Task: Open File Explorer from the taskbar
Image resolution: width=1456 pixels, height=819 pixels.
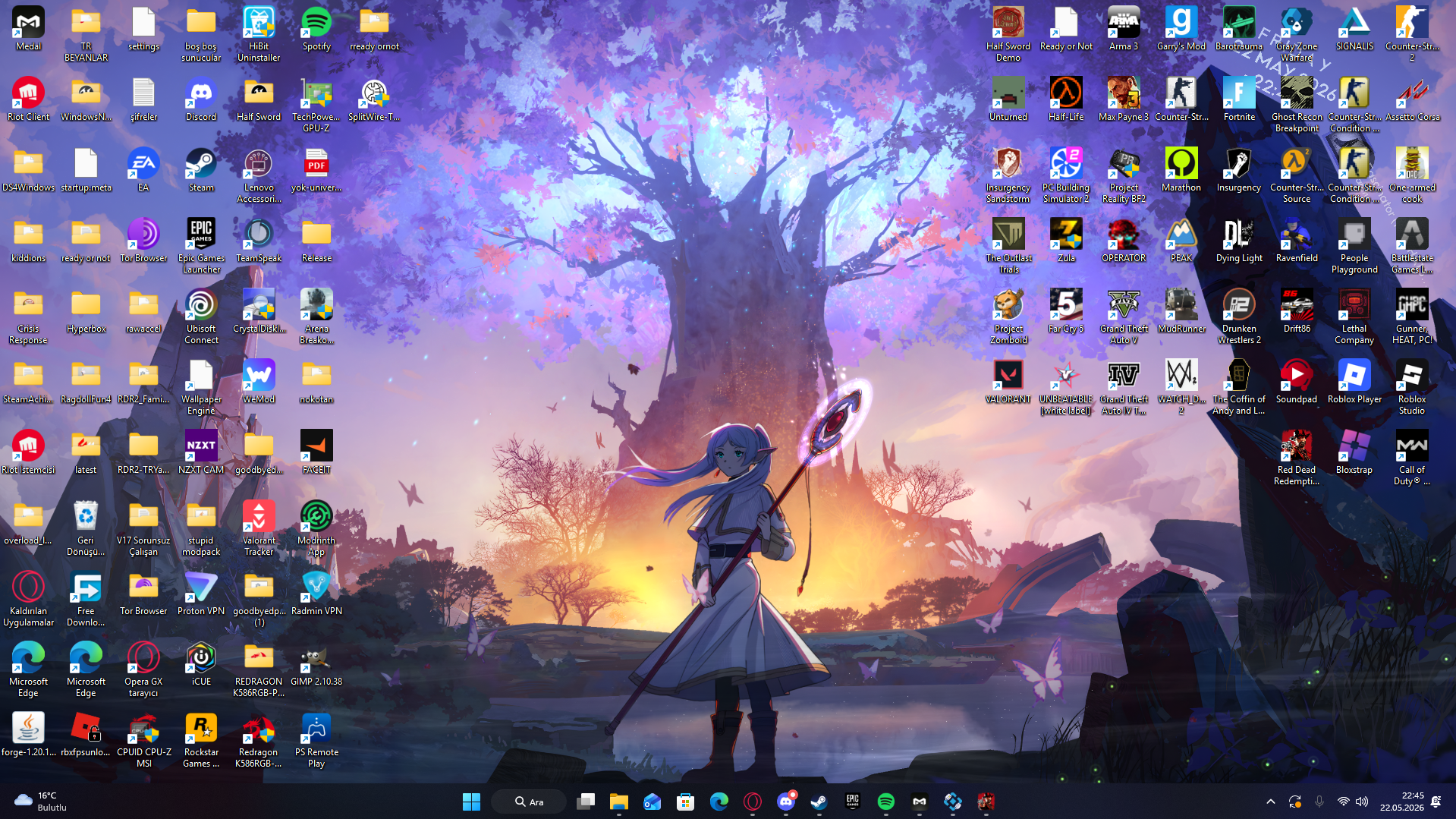Action: click(619, 802)
